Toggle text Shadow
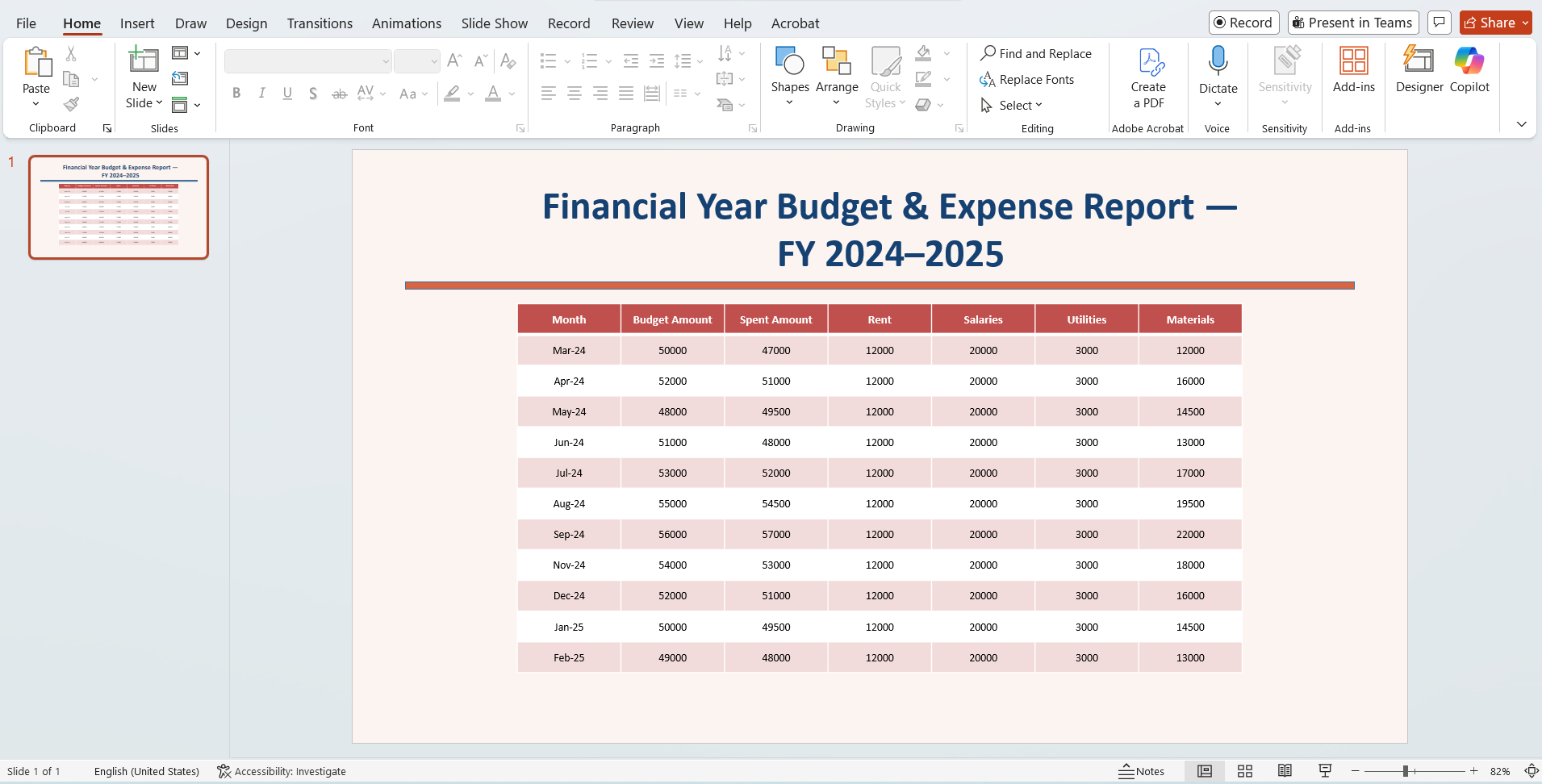The width and height of the screenshot is (1542, 784). click(x=313, y=94)
